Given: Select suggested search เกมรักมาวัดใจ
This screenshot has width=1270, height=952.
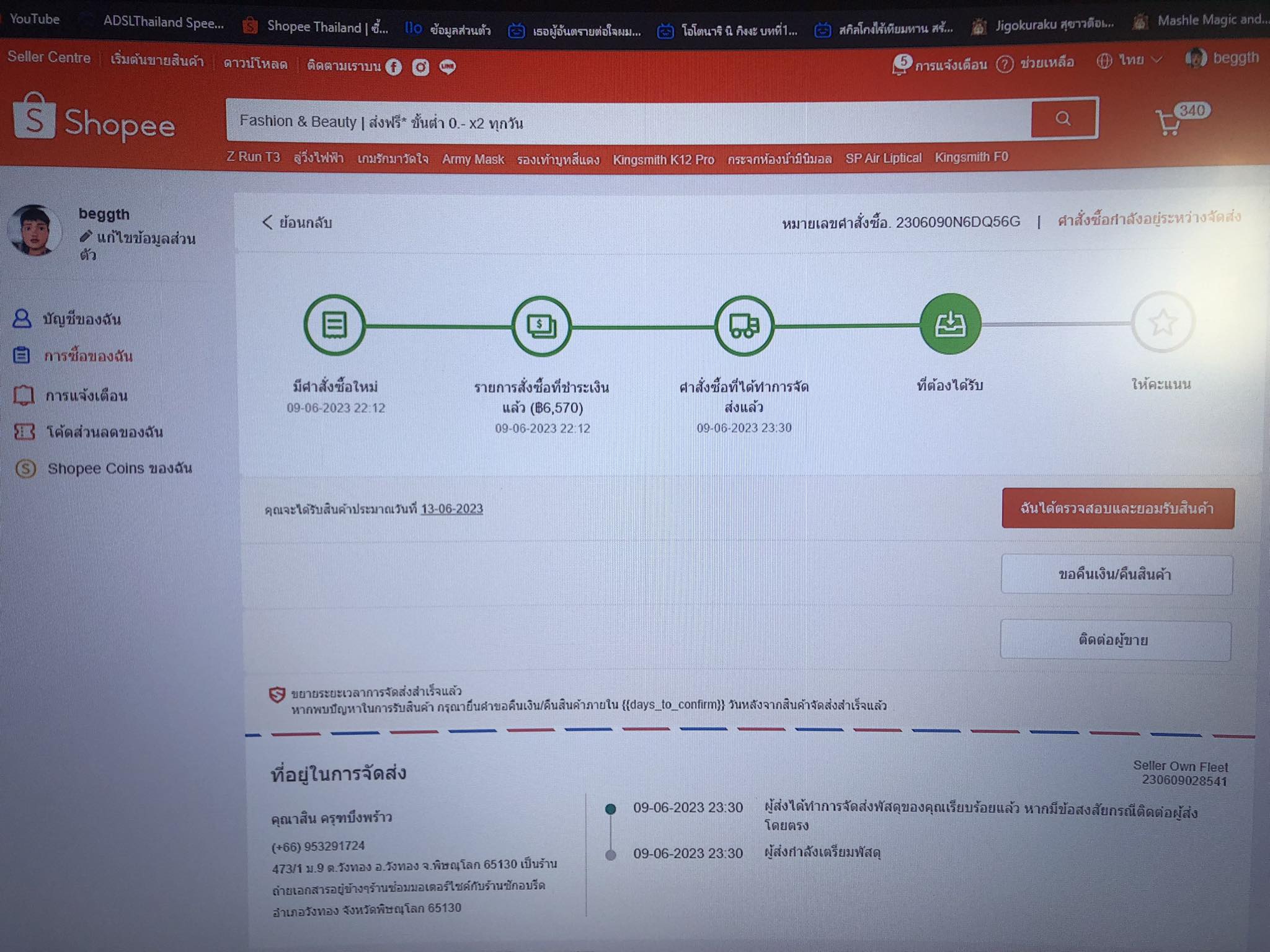Looking at the screenshot, I should [393, 159].
